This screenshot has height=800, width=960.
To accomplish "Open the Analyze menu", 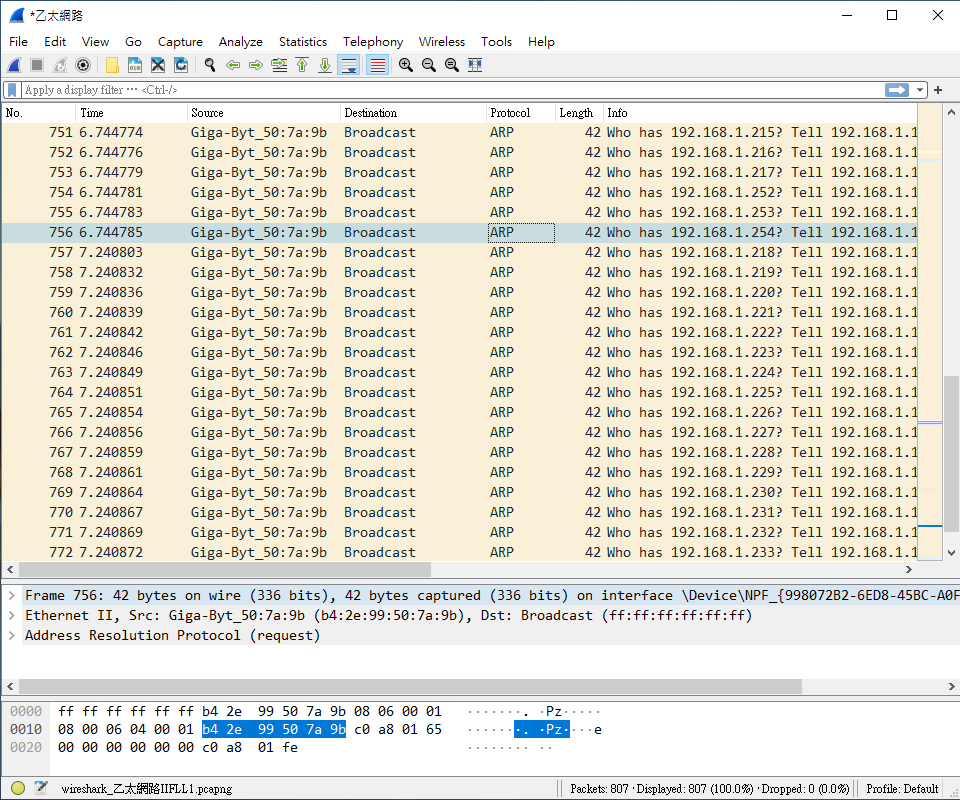I will [x=240, y=42].
